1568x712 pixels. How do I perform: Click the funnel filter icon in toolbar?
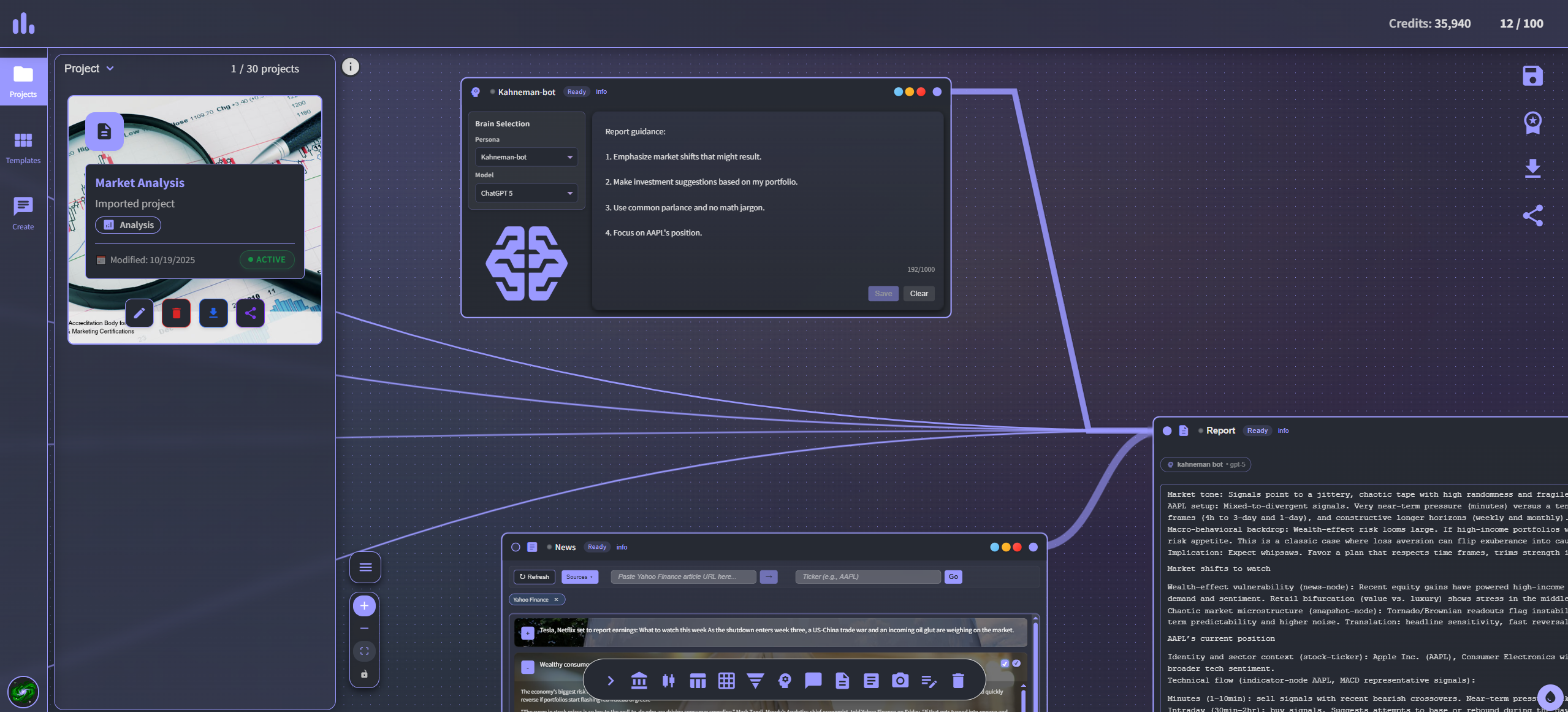(x=755, y=681)
